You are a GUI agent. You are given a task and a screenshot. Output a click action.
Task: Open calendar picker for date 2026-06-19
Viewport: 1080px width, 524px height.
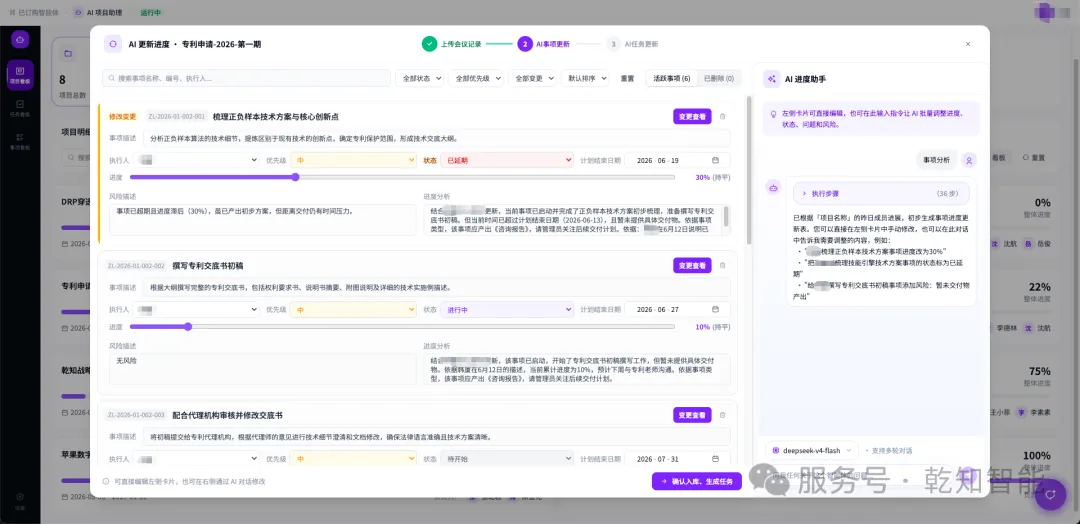715,160
